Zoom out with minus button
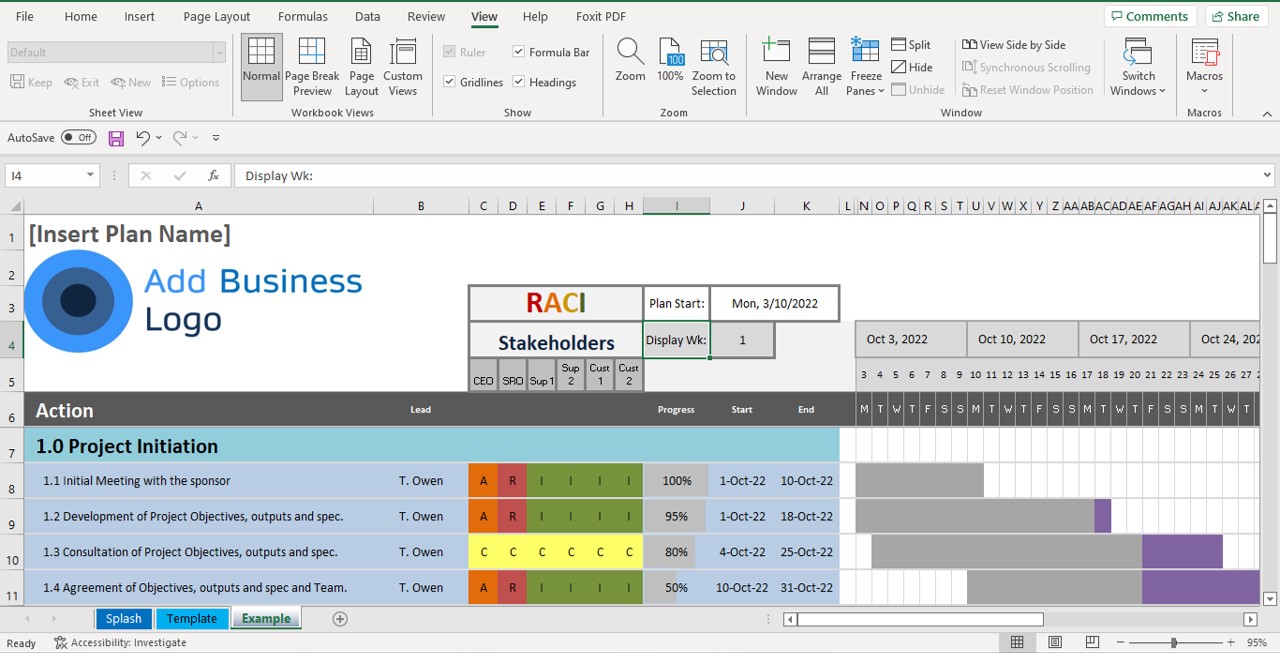Image resolution: width=1280 pixels, height=653 pixels. click(1121, 643)
